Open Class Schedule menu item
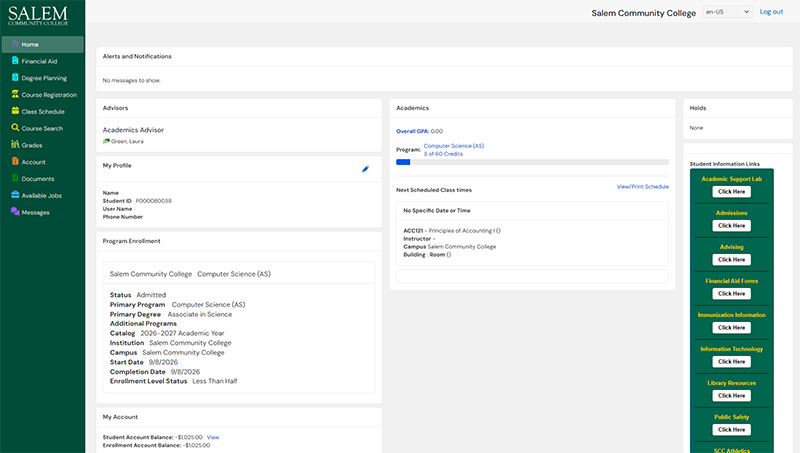800x453 pixels. click(42, 112)
